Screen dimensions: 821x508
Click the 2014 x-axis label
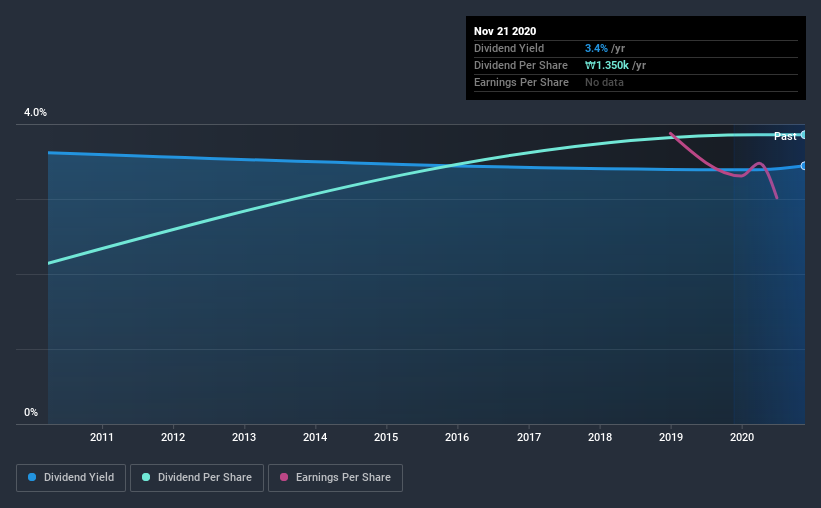point(315,437)
